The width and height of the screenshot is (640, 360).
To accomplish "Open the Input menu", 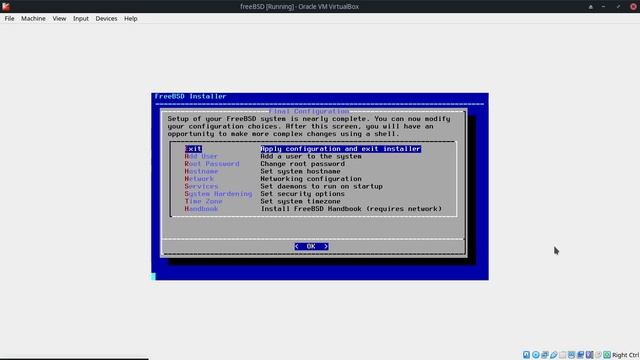I will coord(81,18).
